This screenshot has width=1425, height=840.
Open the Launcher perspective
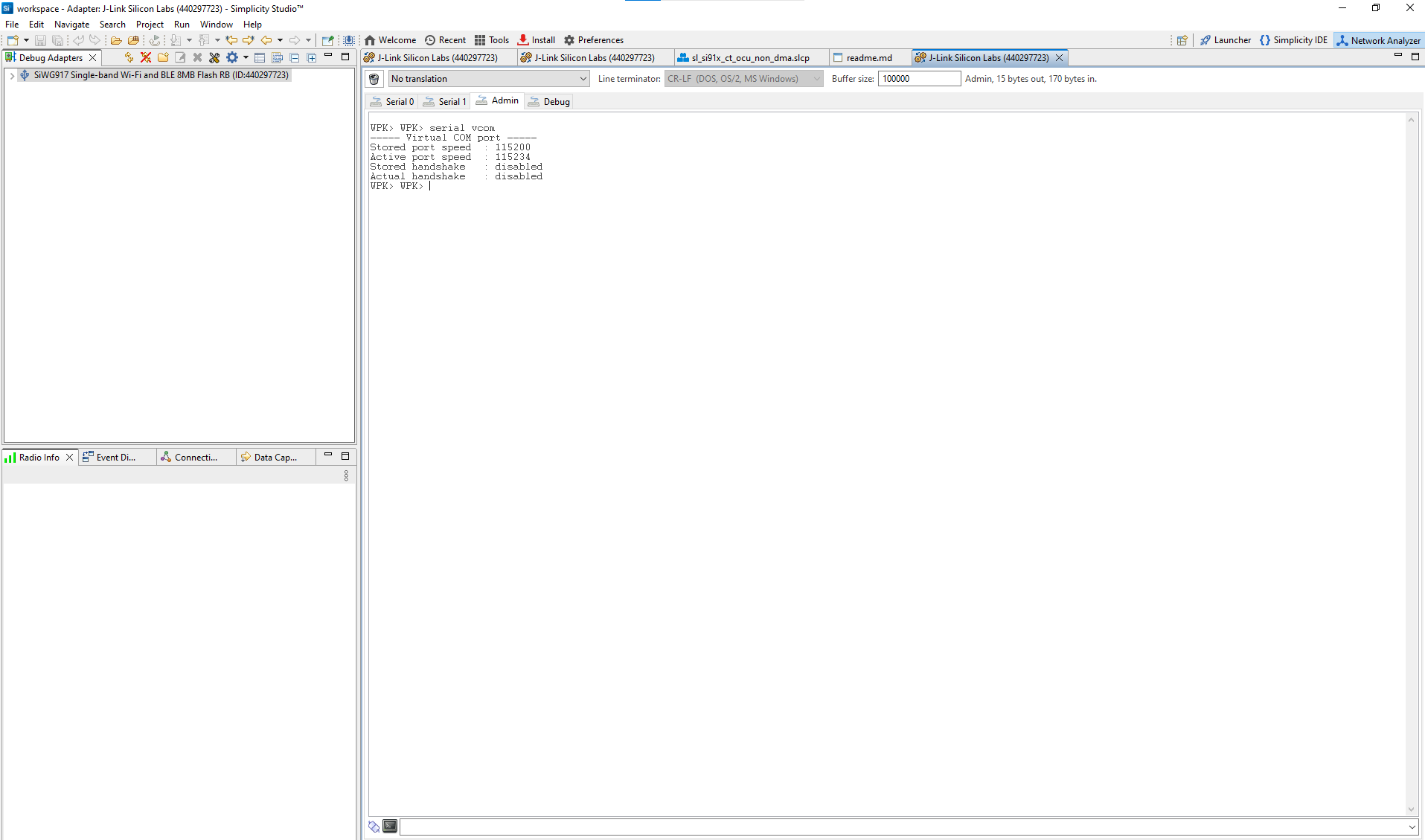[x=1226, y=40]
